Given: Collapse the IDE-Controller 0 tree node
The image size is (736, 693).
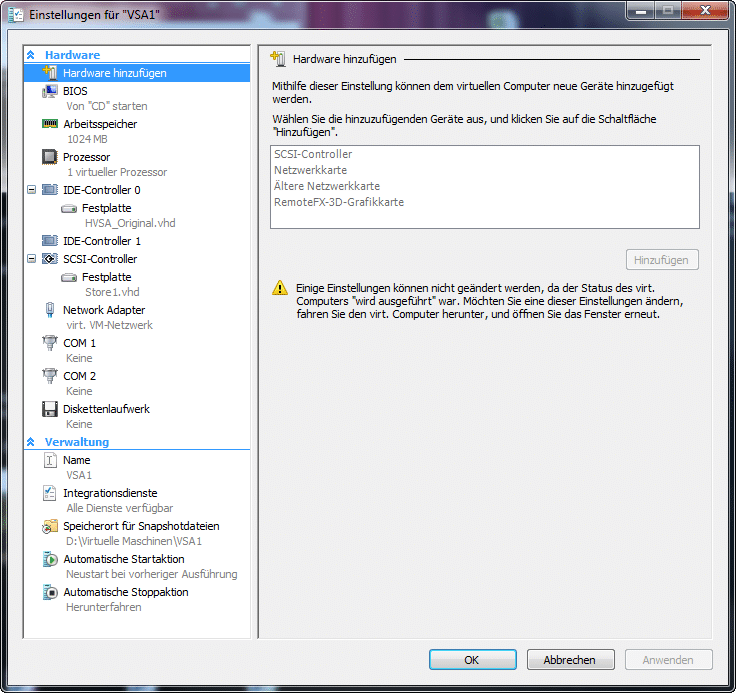Looking at the screenshot, I should (x=32, y=189).
